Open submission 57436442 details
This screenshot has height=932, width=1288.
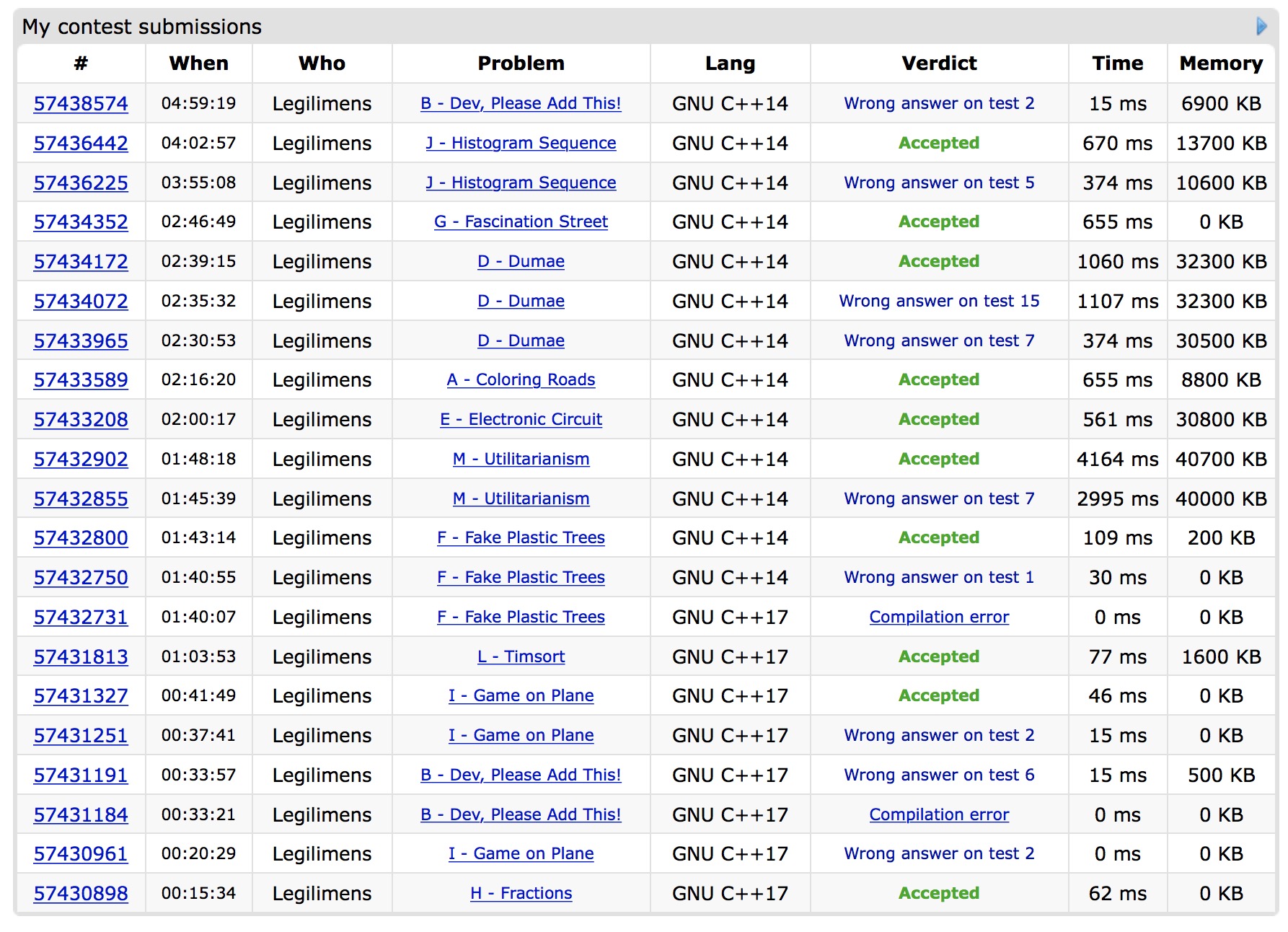81,144
